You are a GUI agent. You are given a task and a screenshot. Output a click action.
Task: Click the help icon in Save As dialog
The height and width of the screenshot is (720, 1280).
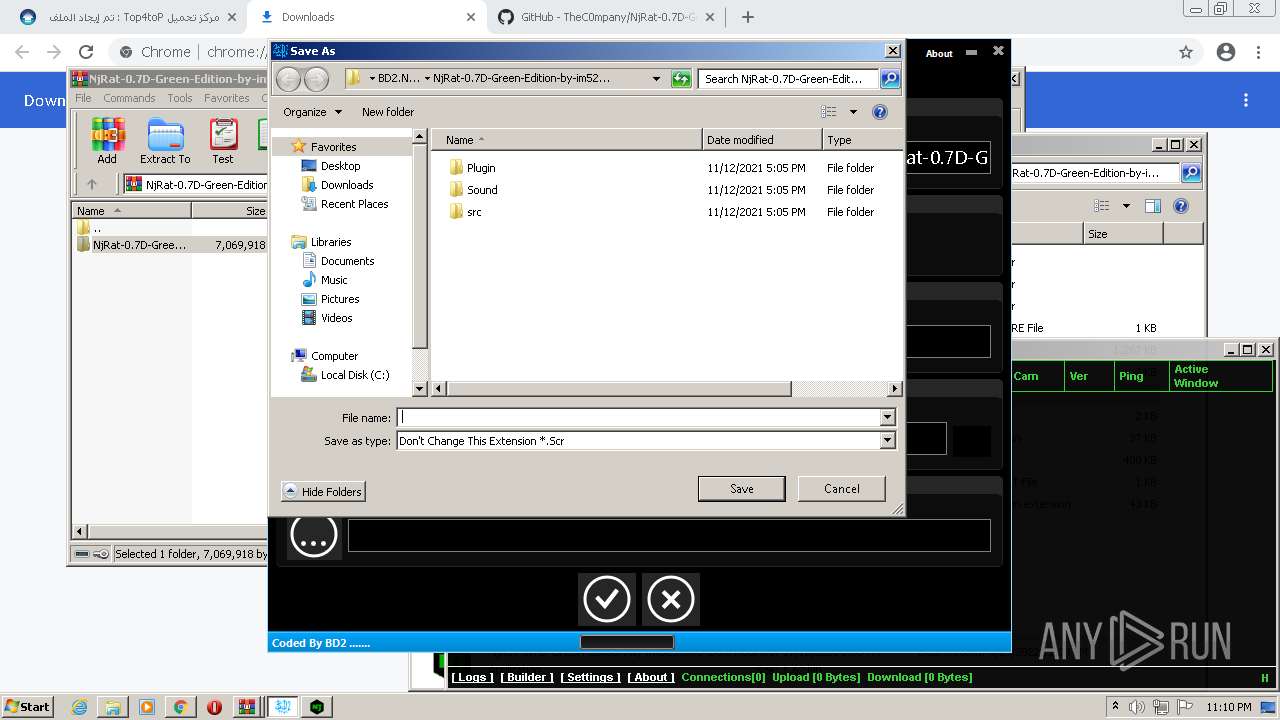880,112
